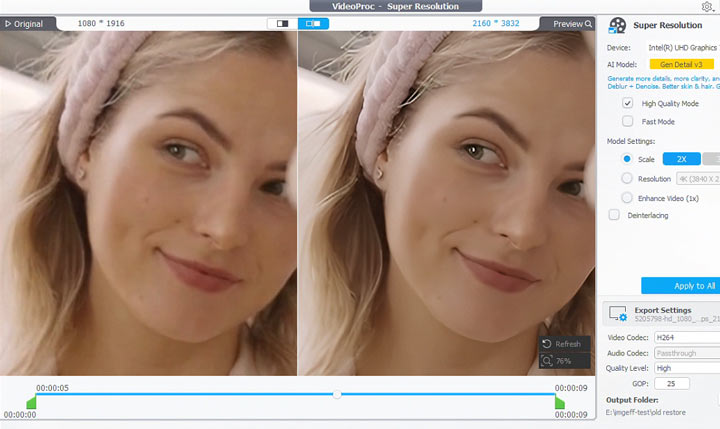Click the 00:00:05 start time label
The height and width of the screenshot is (429, 720).
pyautogui.click(x=52, y=388)
